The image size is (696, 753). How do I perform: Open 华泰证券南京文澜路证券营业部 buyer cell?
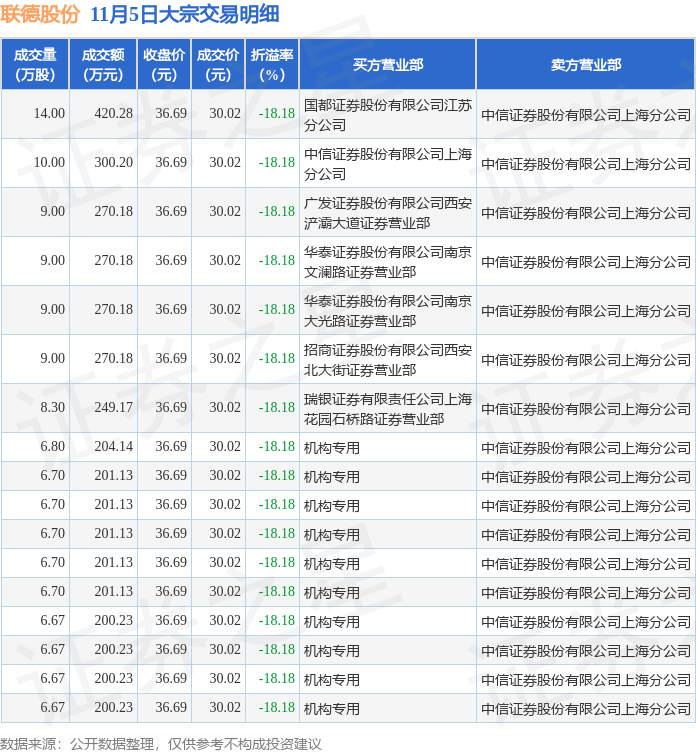pos(387,261)
